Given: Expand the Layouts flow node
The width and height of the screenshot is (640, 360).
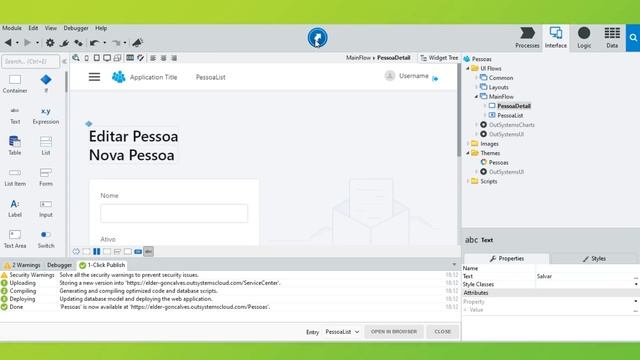Looking at the screenshot, I should tap(476, 87).
